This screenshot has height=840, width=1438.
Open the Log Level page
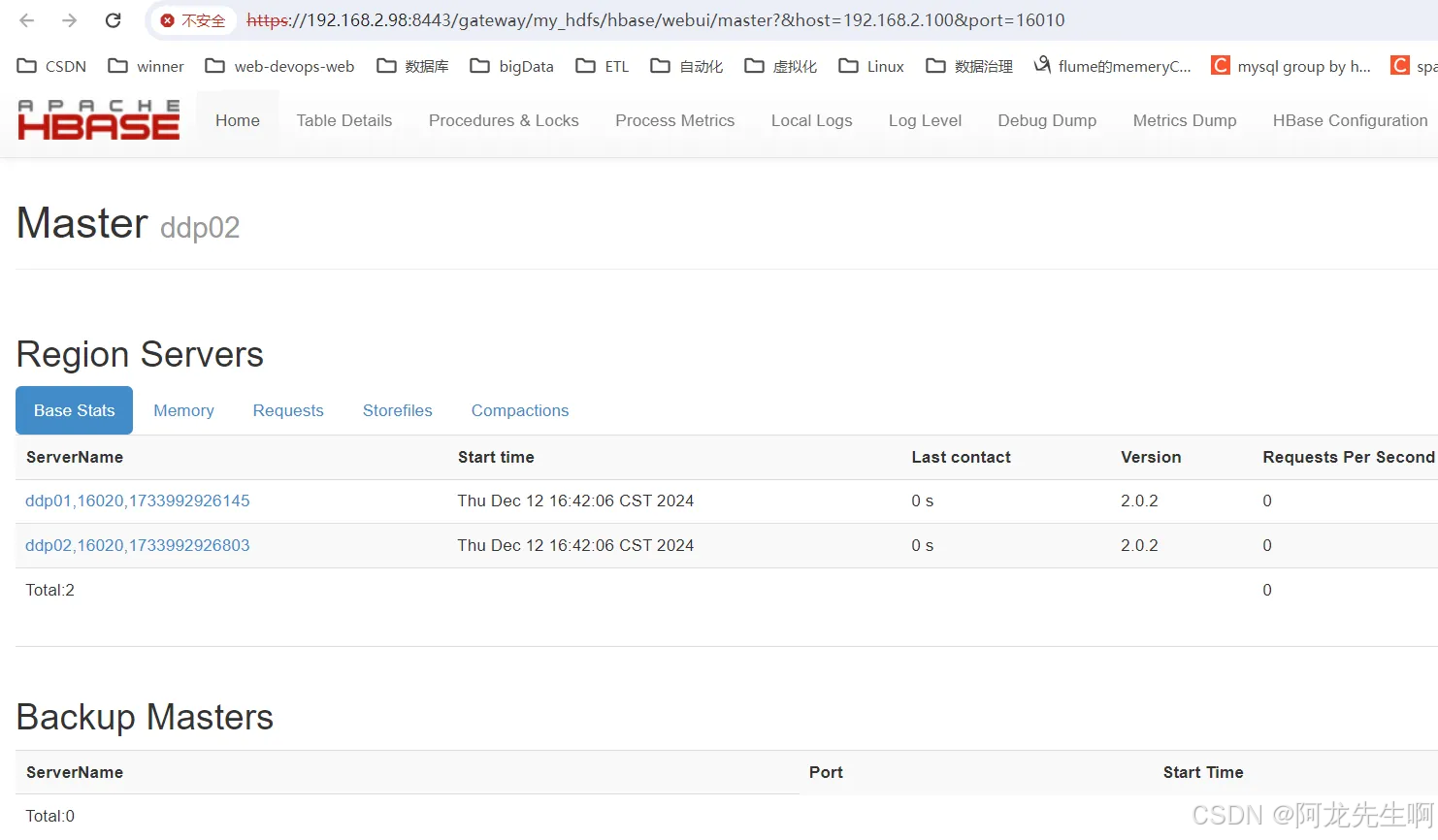(x=925, y=120)
